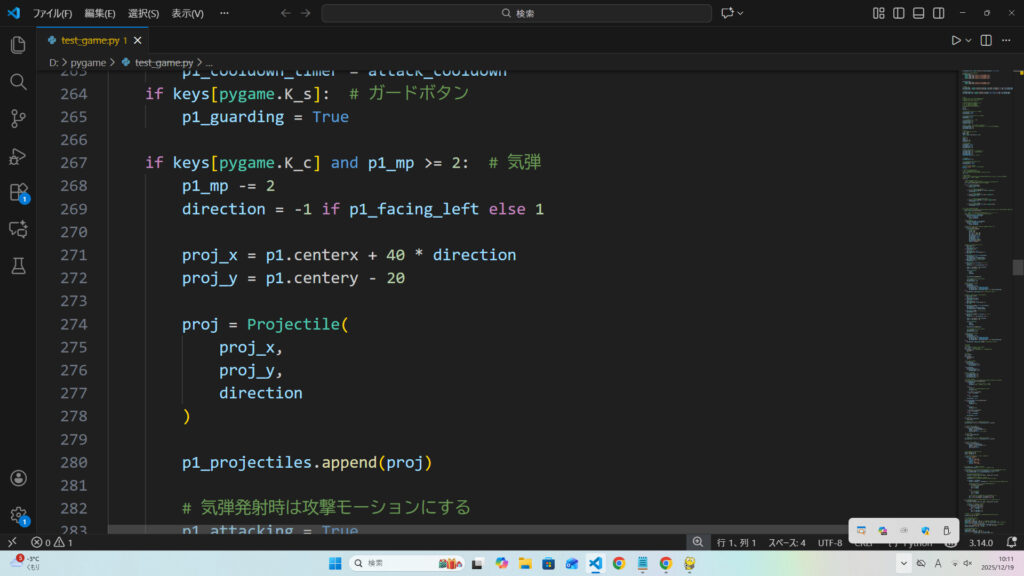Open the Source Control view
This screenshot has height=576, width=1024.
pos(17,119)
